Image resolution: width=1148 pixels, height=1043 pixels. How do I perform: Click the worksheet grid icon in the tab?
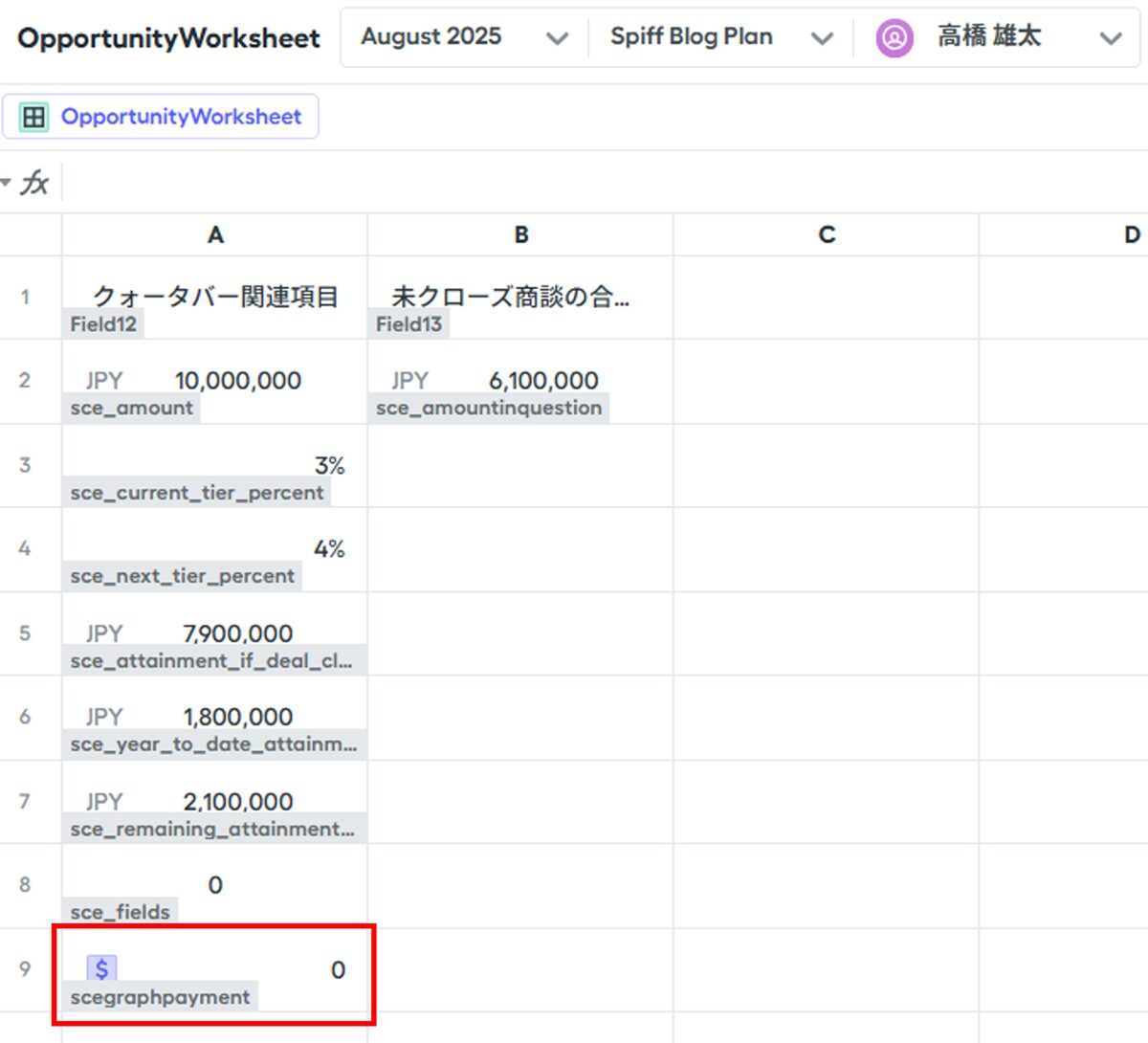[33, 117]
